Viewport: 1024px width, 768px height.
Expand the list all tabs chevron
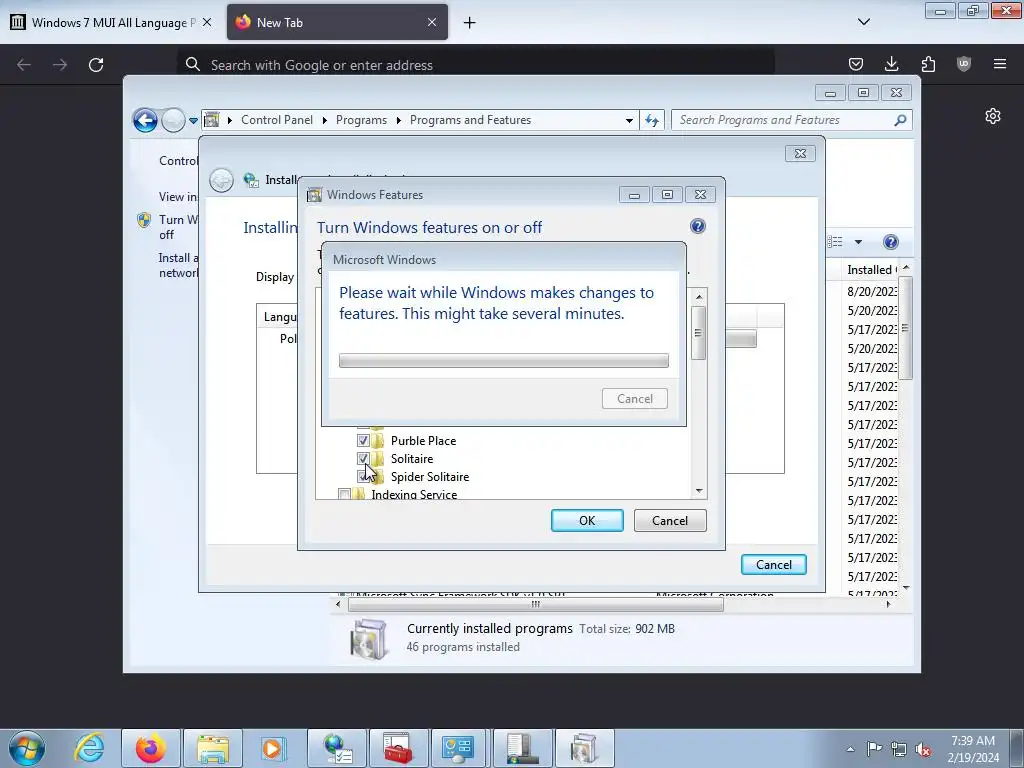864,22
